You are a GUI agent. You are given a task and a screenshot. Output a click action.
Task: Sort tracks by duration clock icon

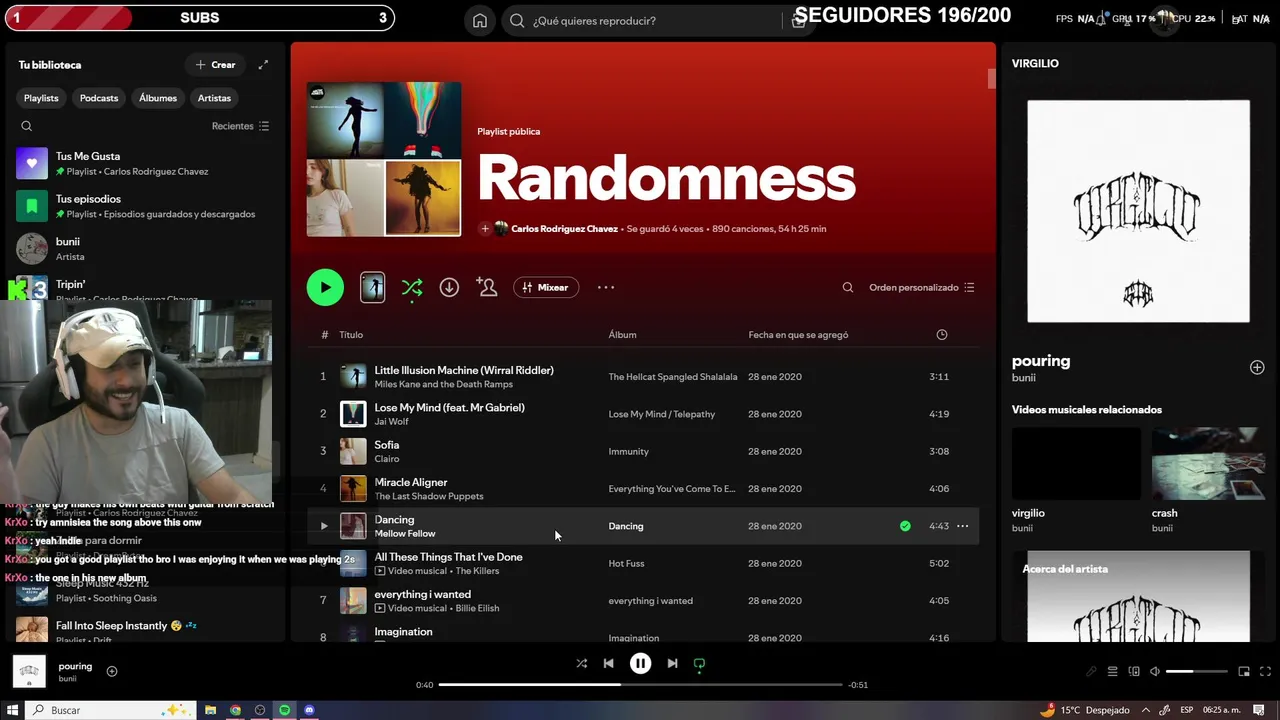[x=941, y=335]
